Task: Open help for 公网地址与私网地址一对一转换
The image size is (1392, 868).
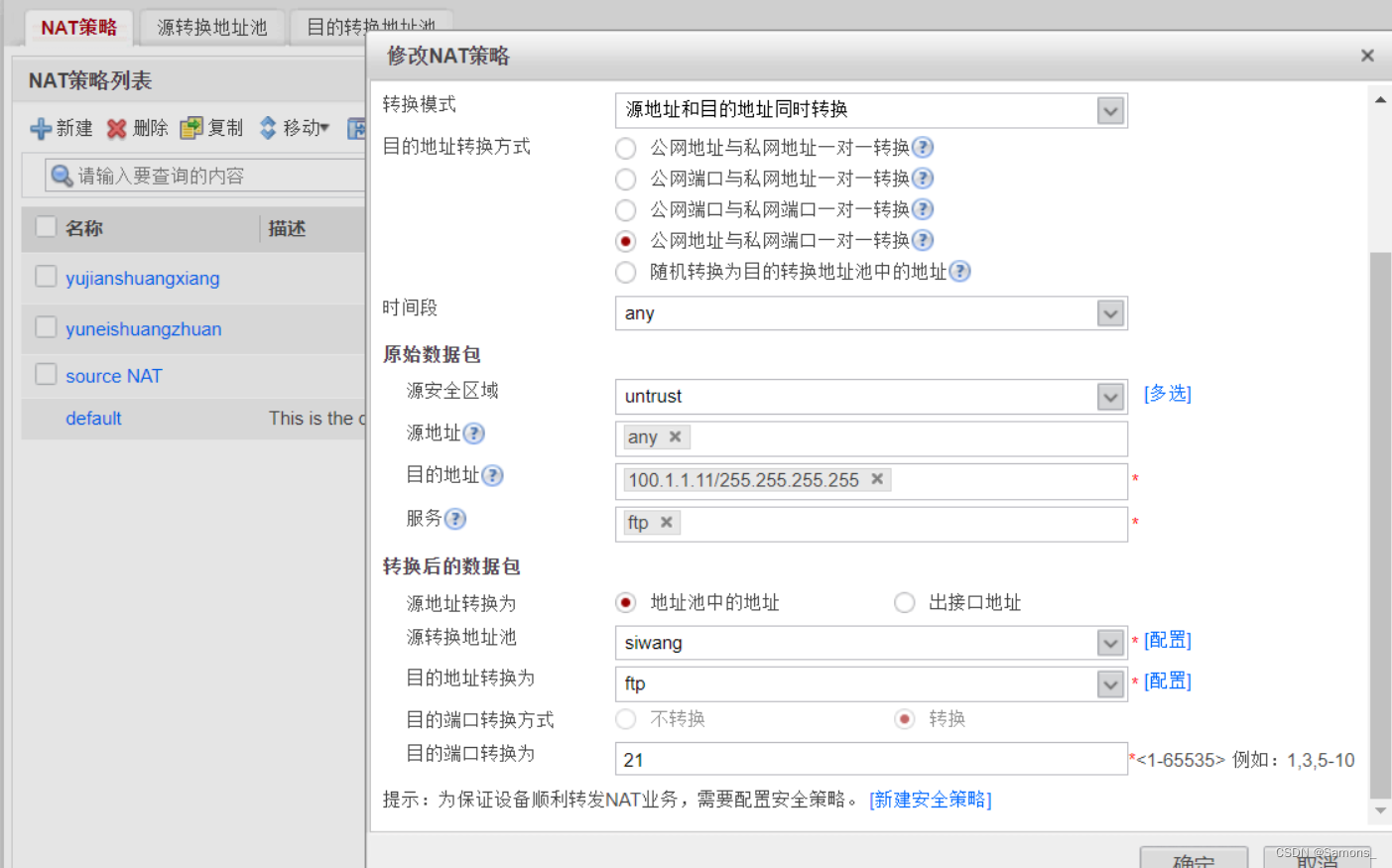Action: click(923, 147)
